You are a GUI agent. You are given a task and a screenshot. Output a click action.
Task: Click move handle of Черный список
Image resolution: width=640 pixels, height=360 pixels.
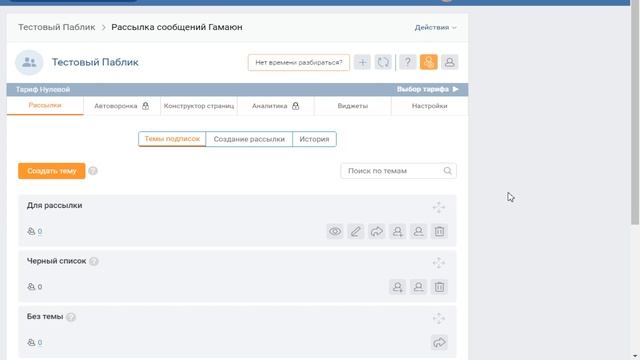[x=439, y=263]
